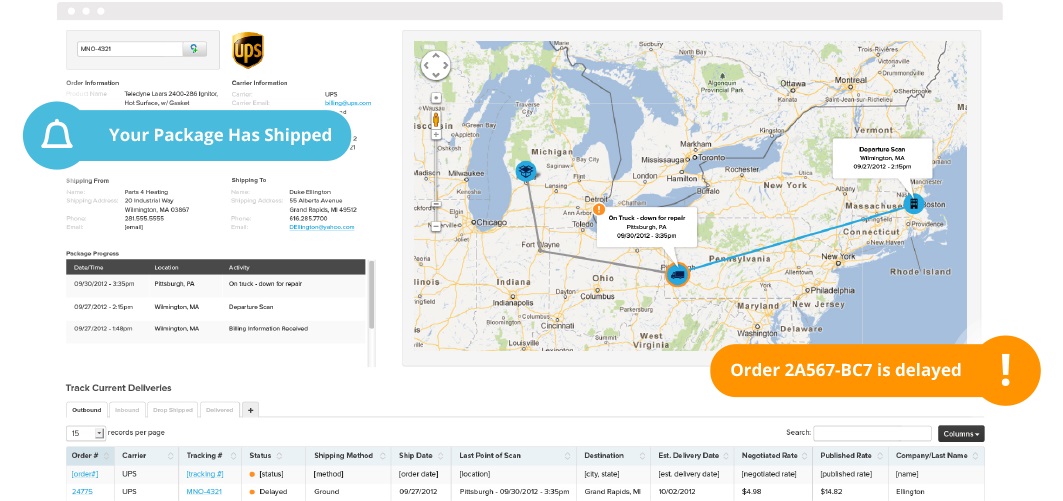Click the exclamation icon on delayed alert

pyautogui.click(x=1005, y=370)
